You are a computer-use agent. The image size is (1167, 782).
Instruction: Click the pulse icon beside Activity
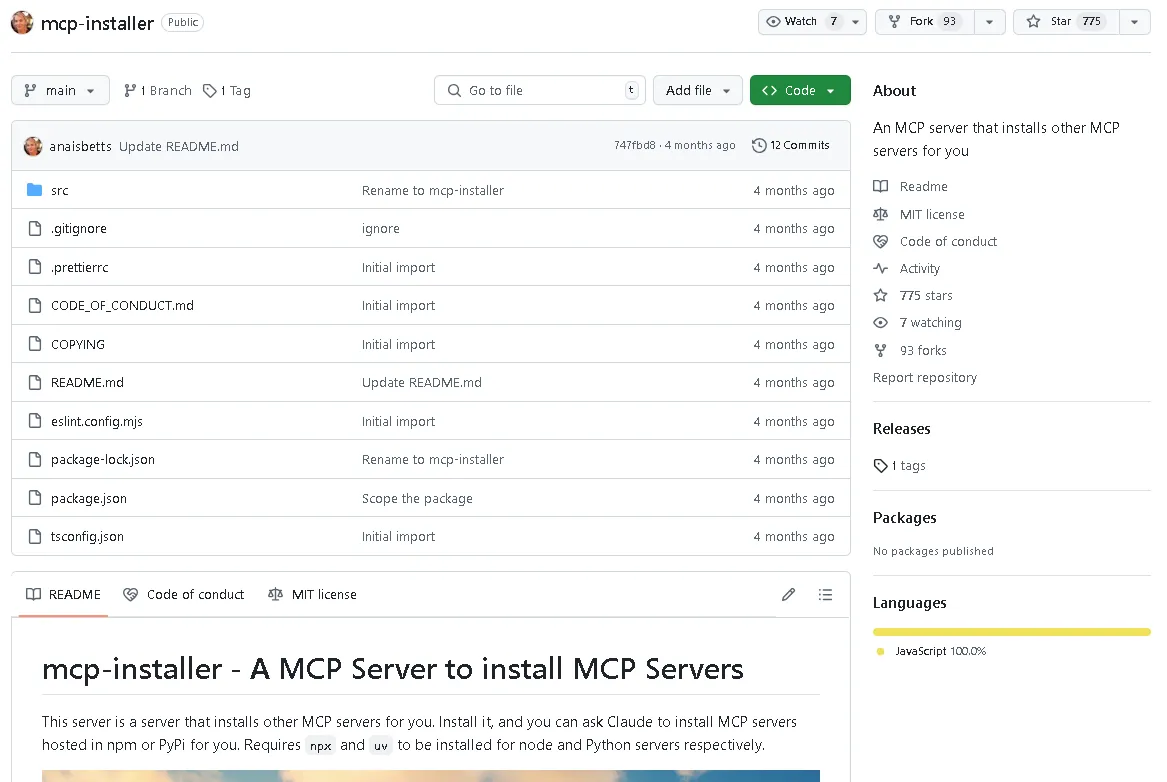click(x=880, y=269)
